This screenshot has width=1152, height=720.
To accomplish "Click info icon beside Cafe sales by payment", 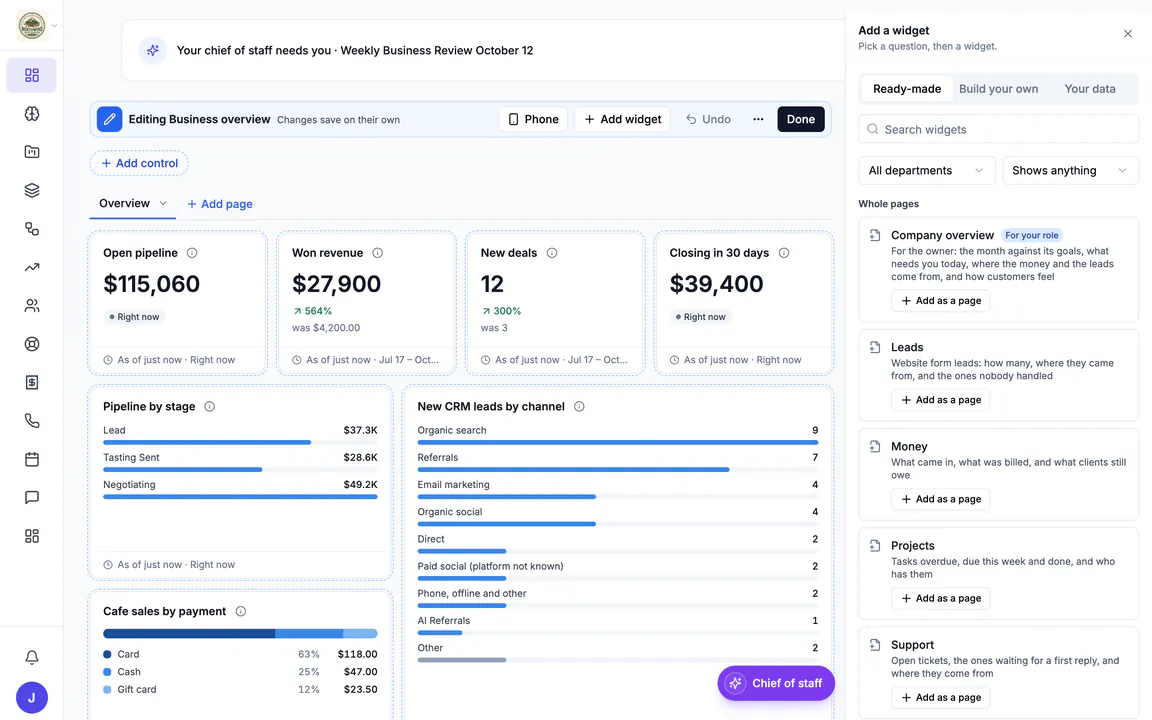I will [x=240, y=611].
